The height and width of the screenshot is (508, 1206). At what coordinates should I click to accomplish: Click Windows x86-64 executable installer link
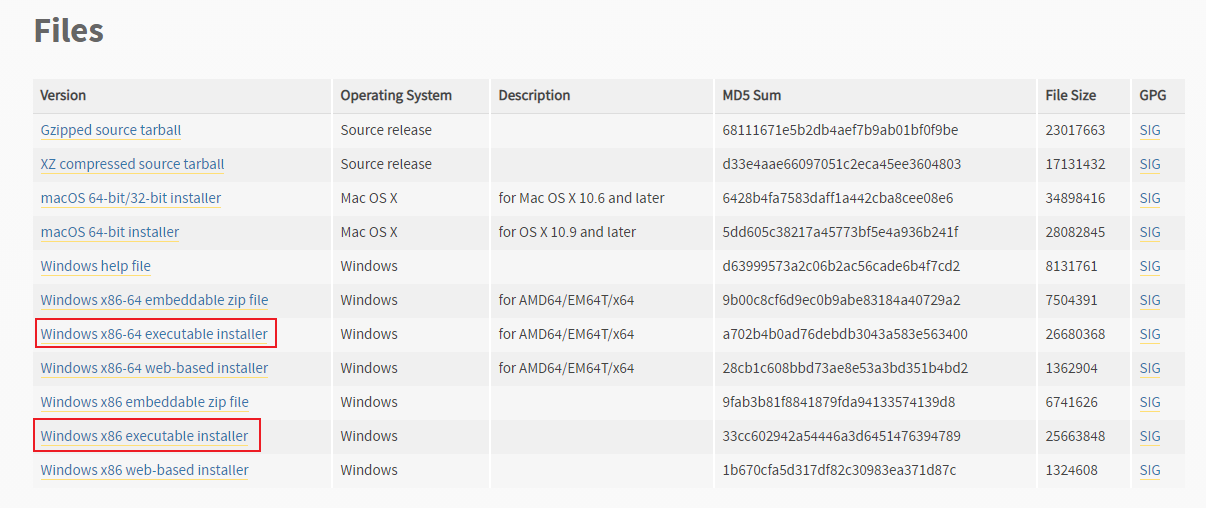(154, 334)
